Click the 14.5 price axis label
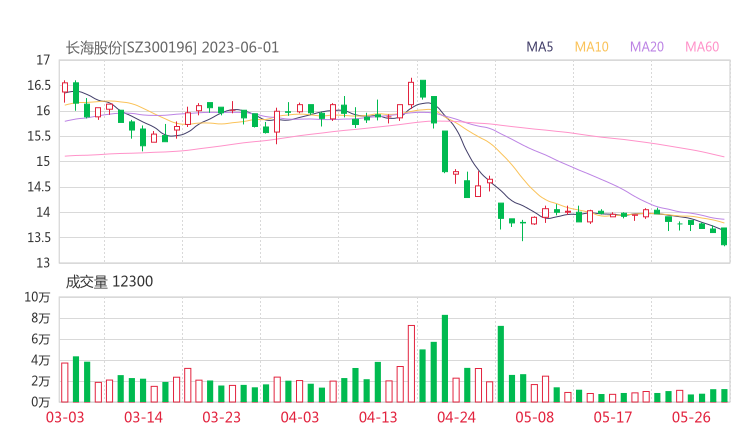The height and width of the screenshot is (440, 740). pos(39,187)
